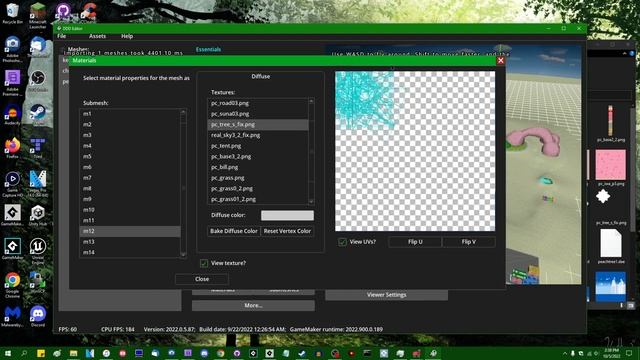Screen dimensions: 640x360
Task: Select the peachtree1 file in file explorer
Action: click(x=611, y=246)
